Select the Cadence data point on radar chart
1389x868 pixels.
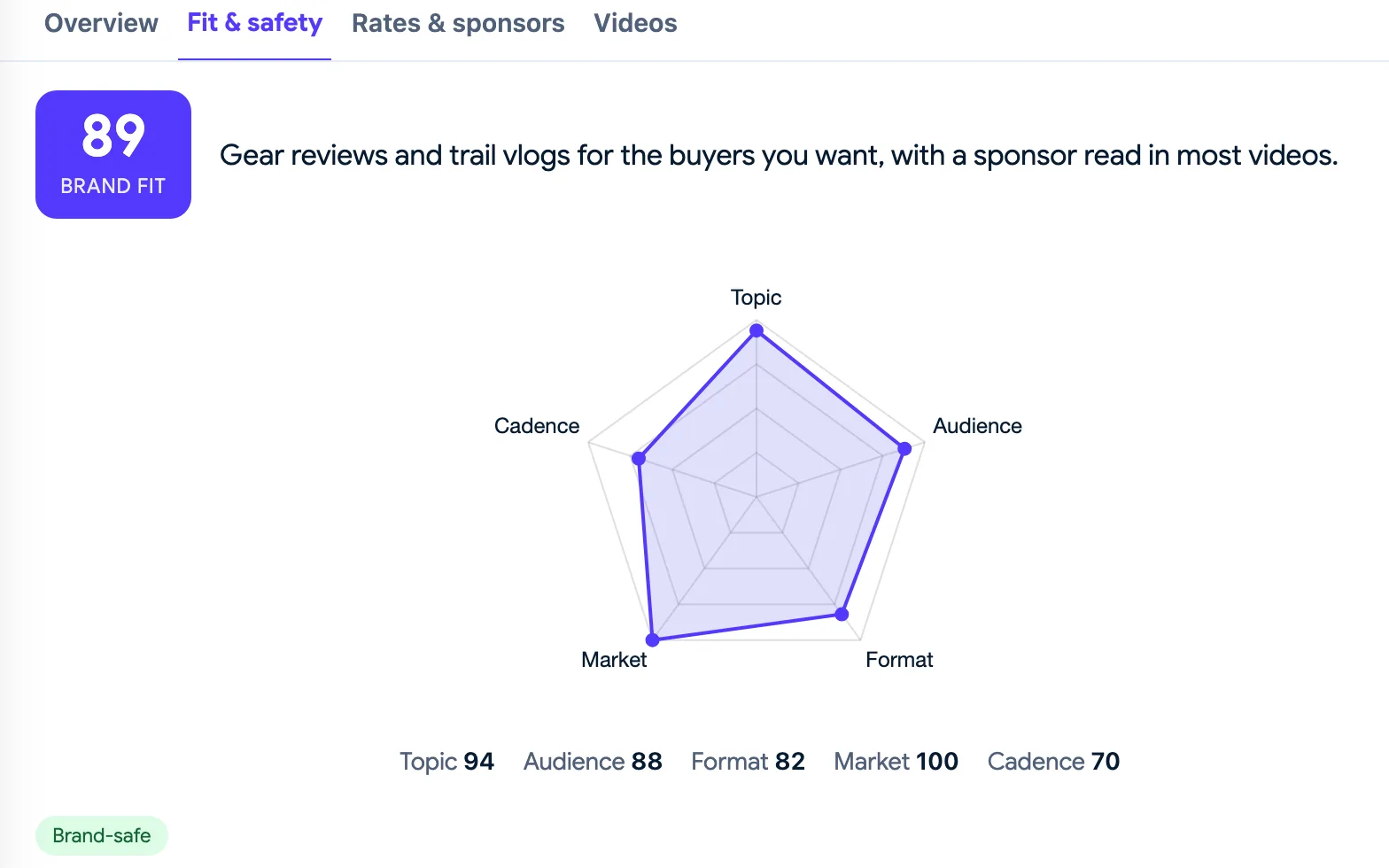coord(639,459)
